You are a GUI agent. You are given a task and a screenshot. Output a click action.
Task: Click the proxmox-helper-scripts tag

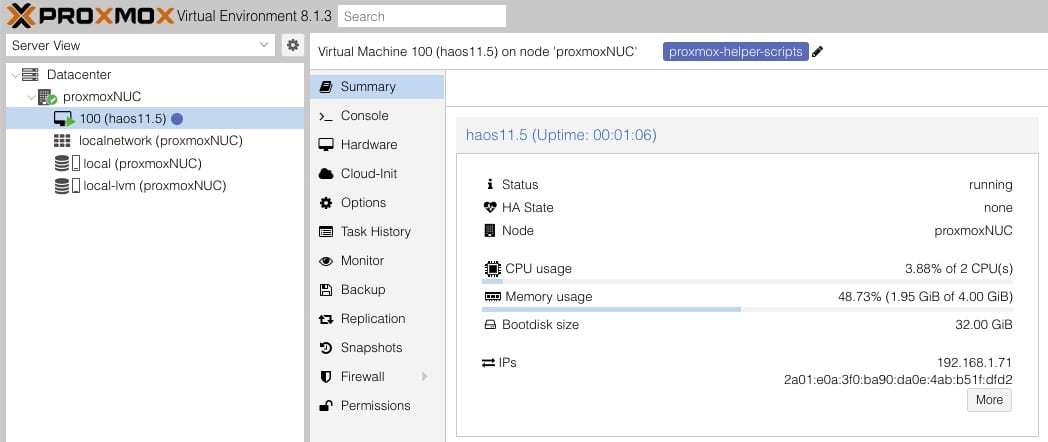pyautogui.click(x=735, y=51)
